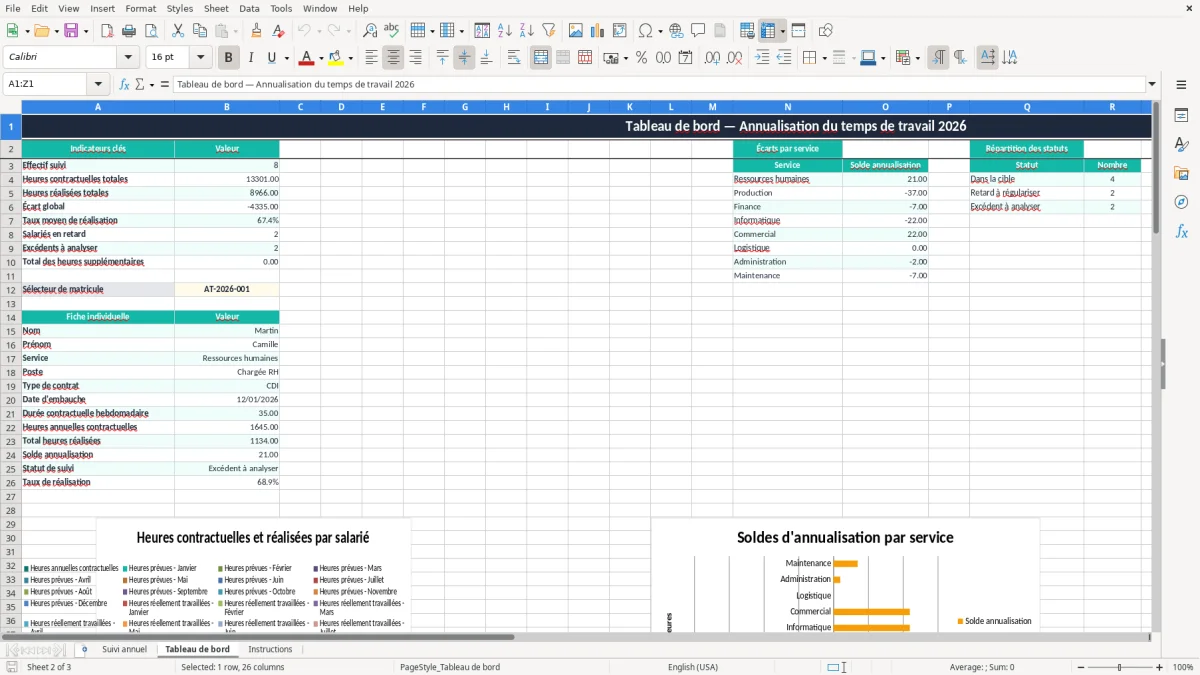Click the Copy icon
This screenshot has width=1200, height=675.
[x=200, y=31]
